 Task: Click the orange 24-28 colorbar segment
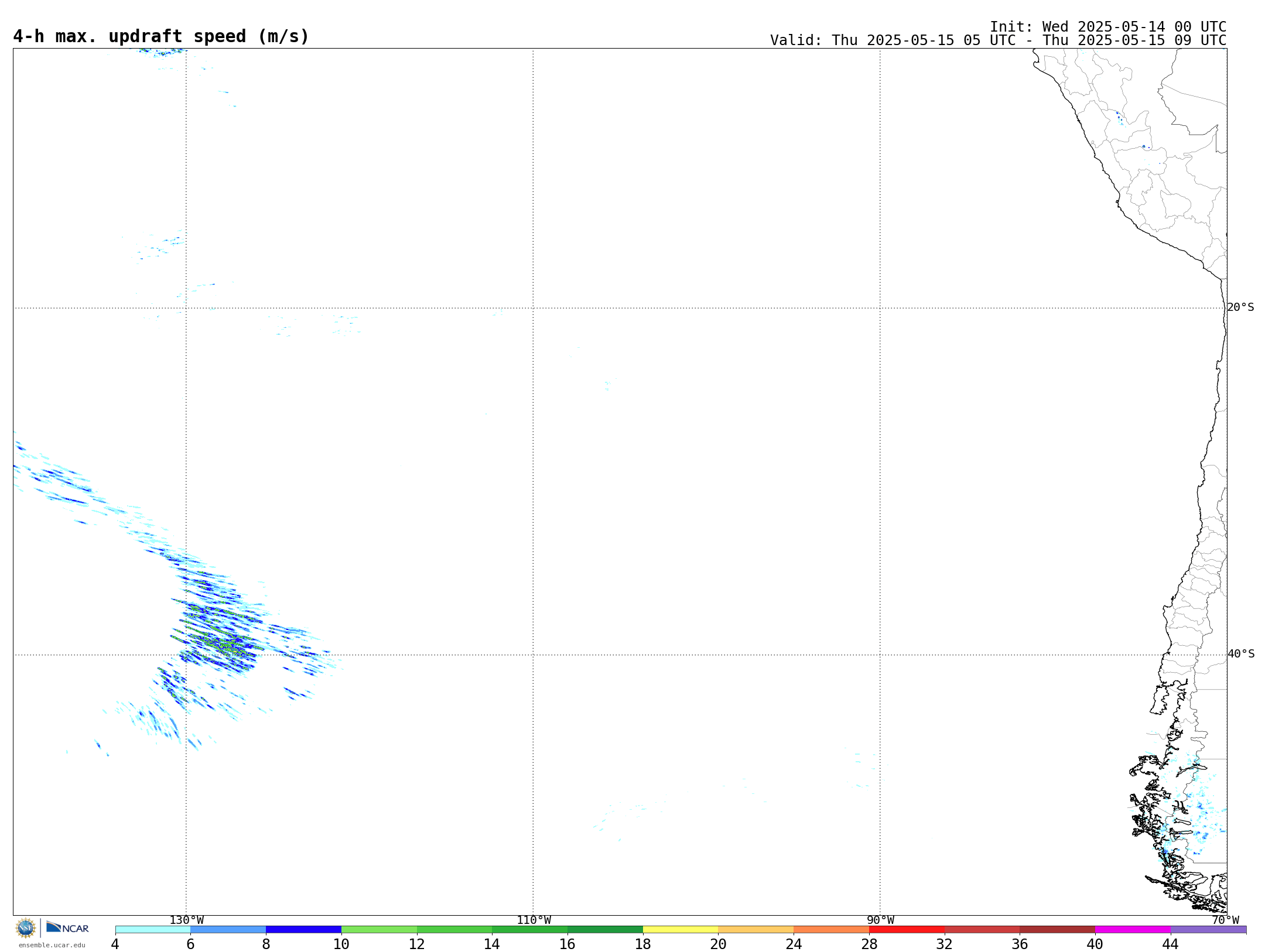tap(832, 930)
